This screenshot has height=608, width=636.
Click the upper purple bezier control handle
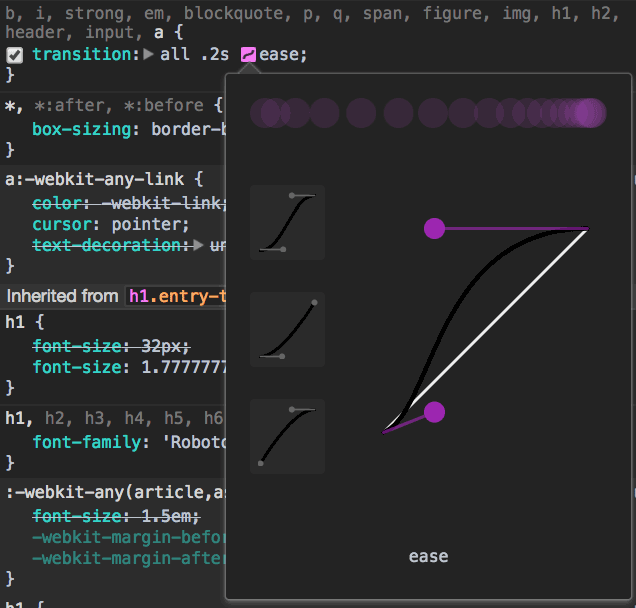click(x=434, y=229)
